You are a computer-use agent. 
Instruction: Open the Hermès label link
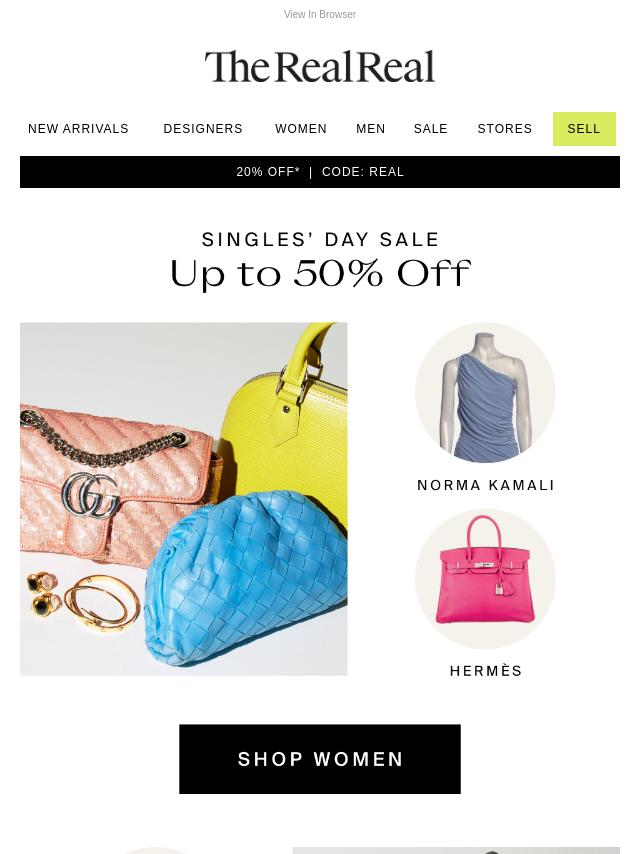[x=485, y=671]
